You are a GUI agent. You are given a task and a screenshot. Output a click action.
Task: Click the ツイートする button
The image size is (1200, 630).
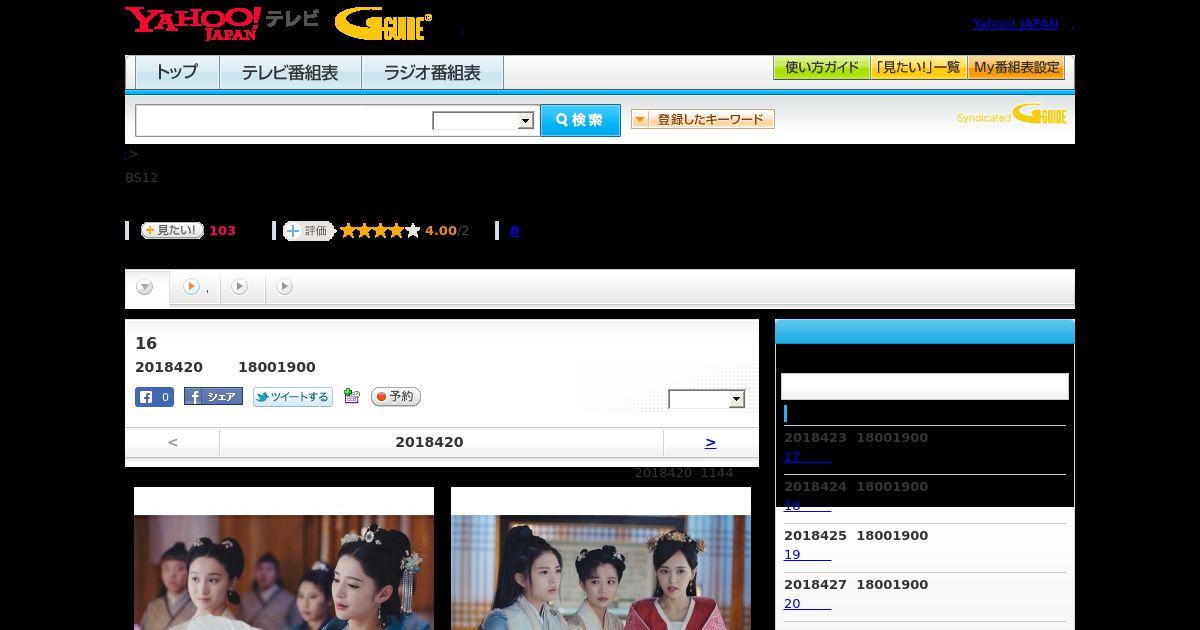(x=292, y=397)
